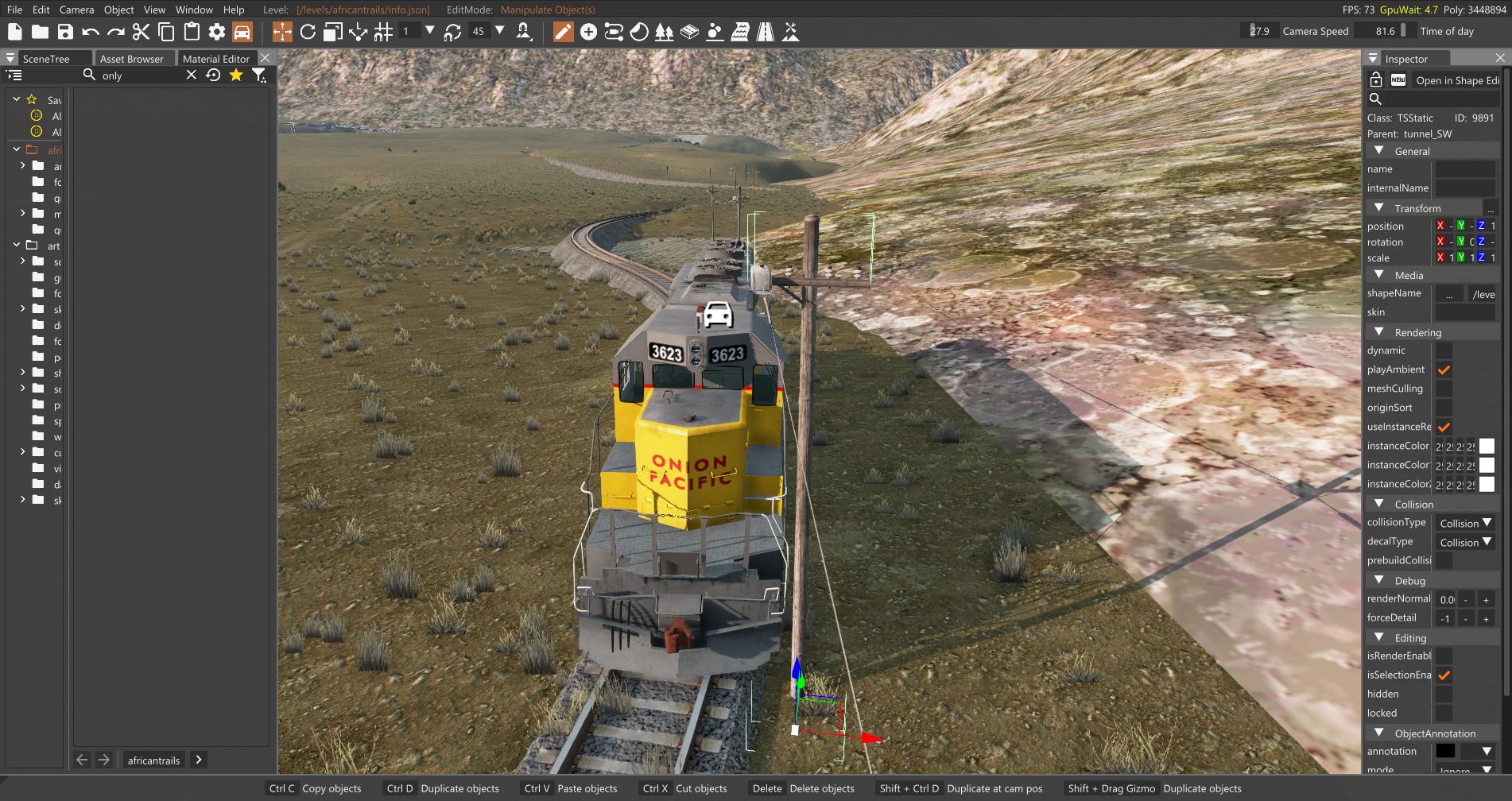This screenshot has width=1512, height=801.
Task: Click the black annotation color swatch
Action: pyautogui.click(x=1445, y=751)
